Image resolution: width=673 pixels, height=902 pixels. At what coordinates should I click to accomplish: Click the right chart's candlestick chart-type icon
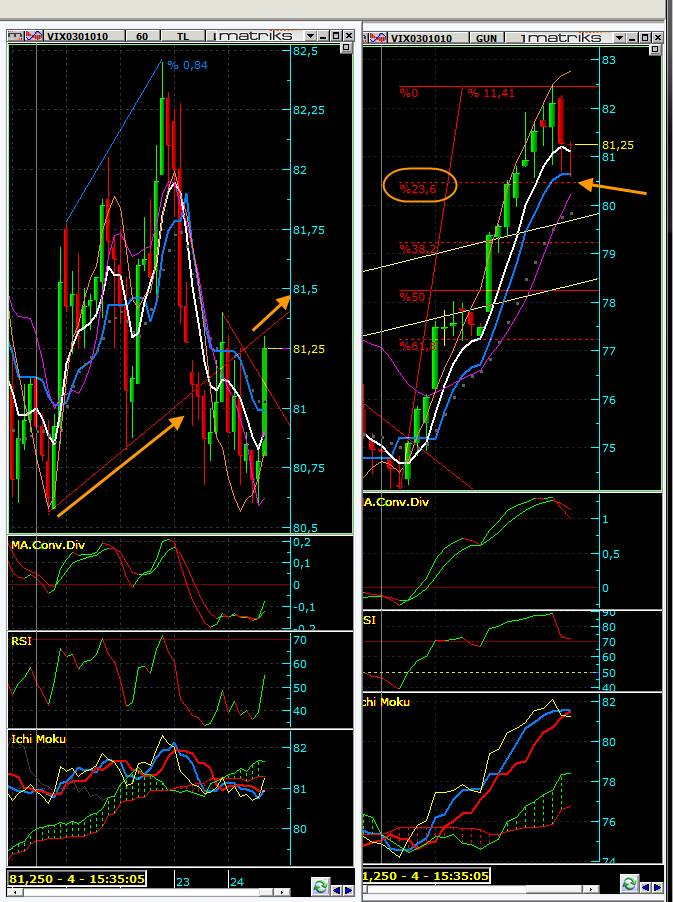[x=379, y=38]
